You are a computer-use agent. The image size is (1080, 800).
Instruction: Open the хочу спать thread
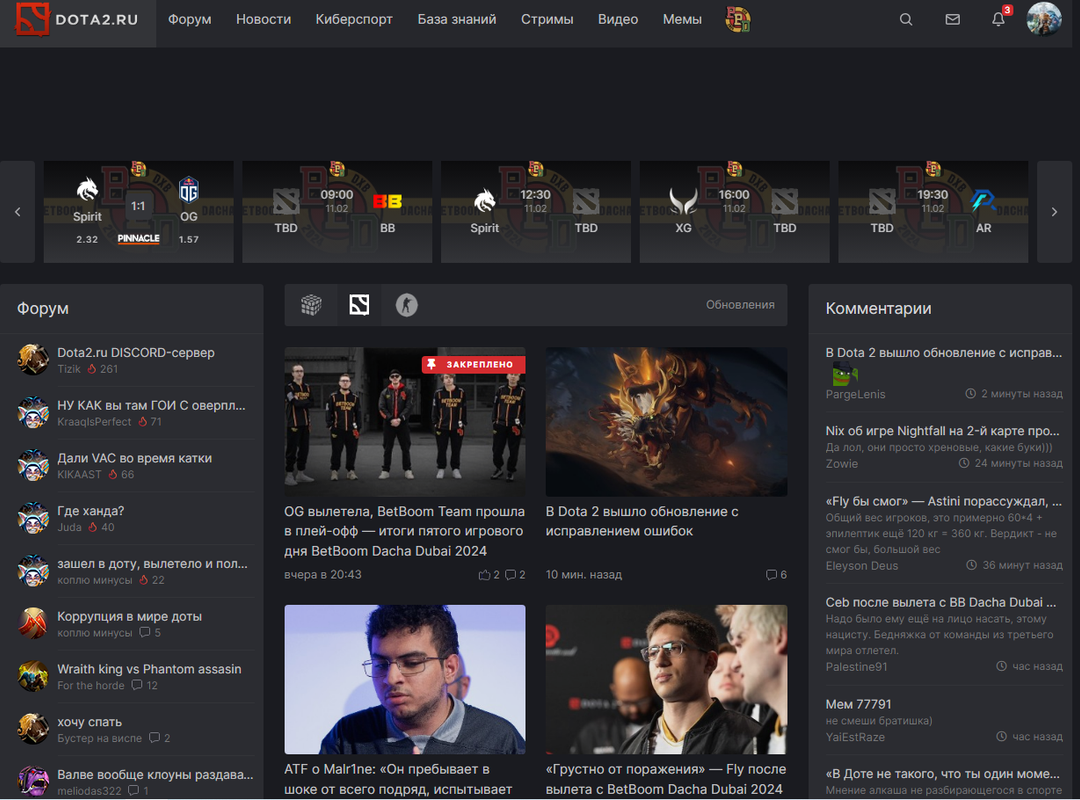(90, 722)
